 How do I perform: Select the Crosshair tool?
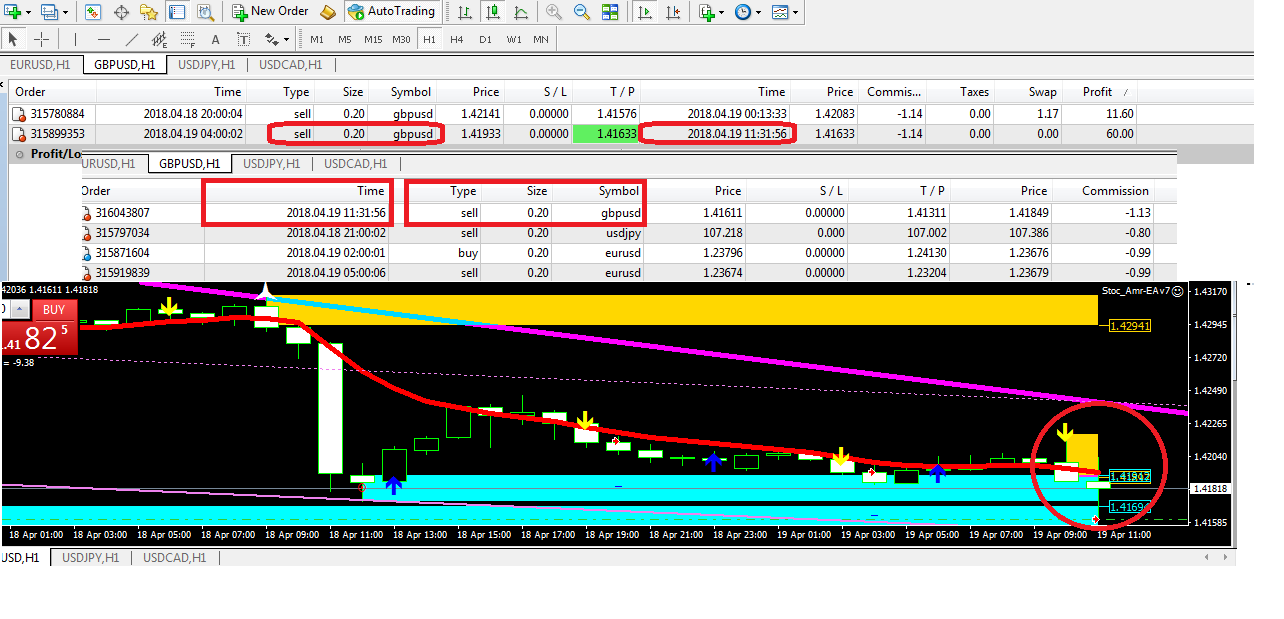42,40
